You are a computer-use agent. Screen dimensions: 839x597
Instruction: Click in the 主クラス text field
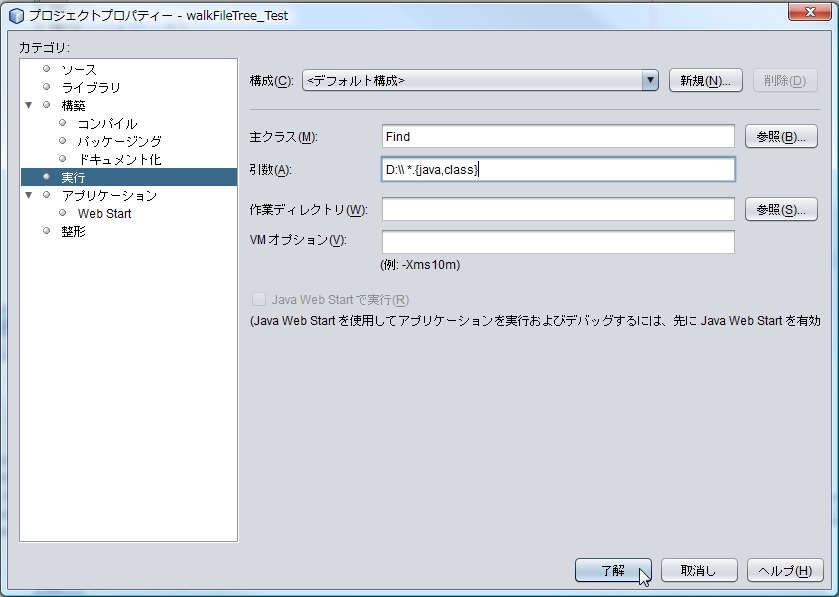558,137
